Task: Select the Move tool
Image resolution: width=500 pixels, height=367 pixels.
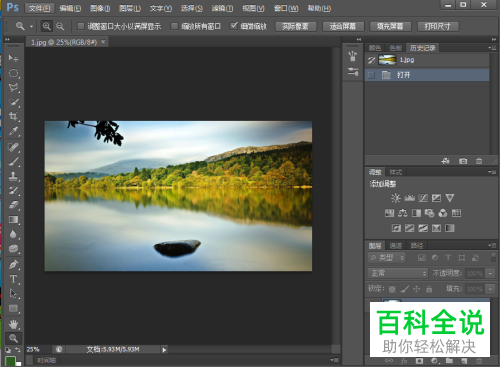Action: coord(13,58)
